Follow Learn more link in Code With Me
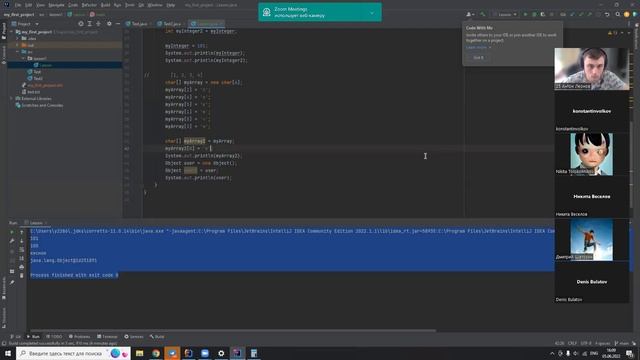640x360 pixels. 476,47
